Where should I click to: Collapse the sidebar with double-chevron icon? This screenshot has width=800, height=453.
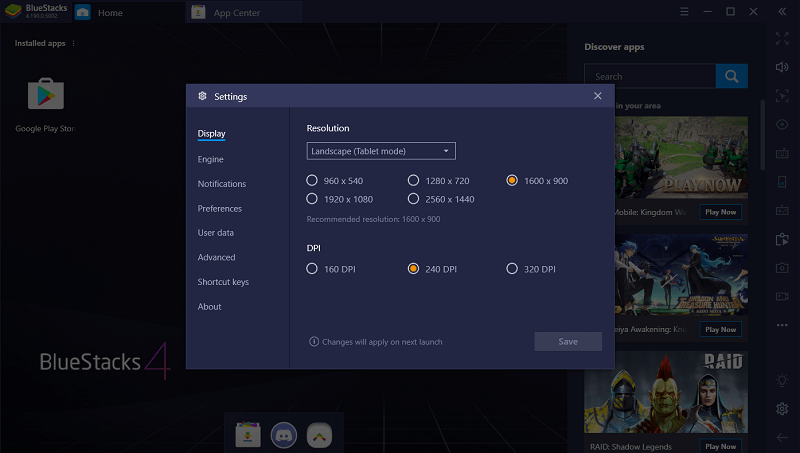click(782, 11)
